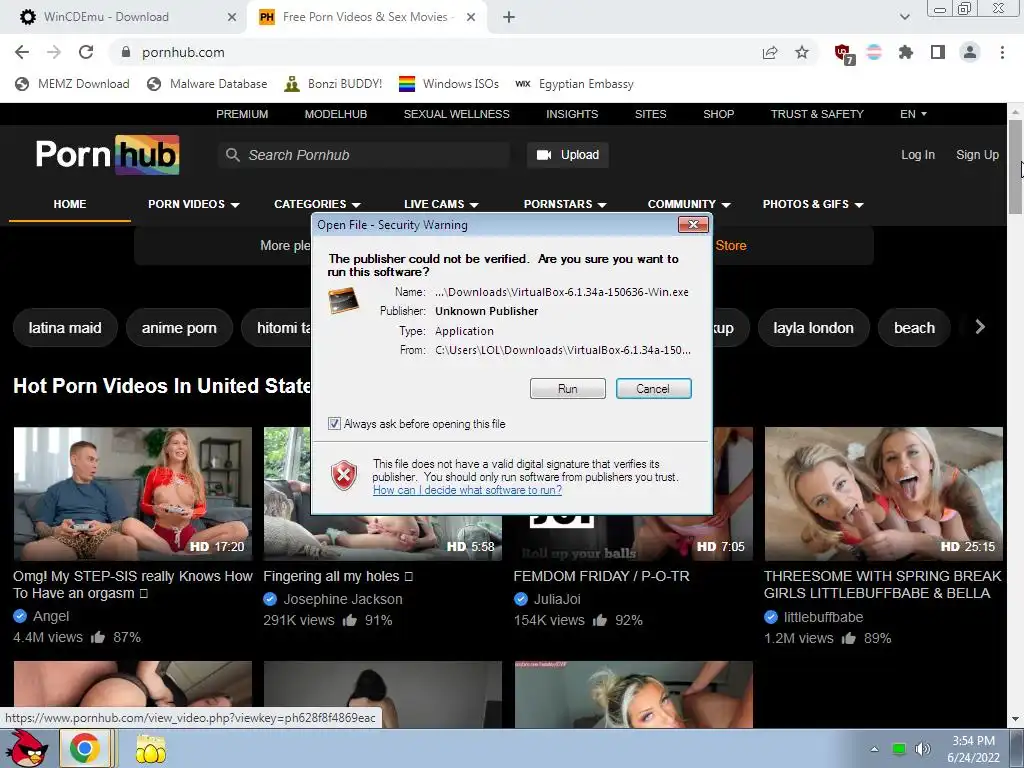Expand the PHOTOS & GIFS dropdown
The height and width of the screenshot is (768, 1024).
[813, 204]
